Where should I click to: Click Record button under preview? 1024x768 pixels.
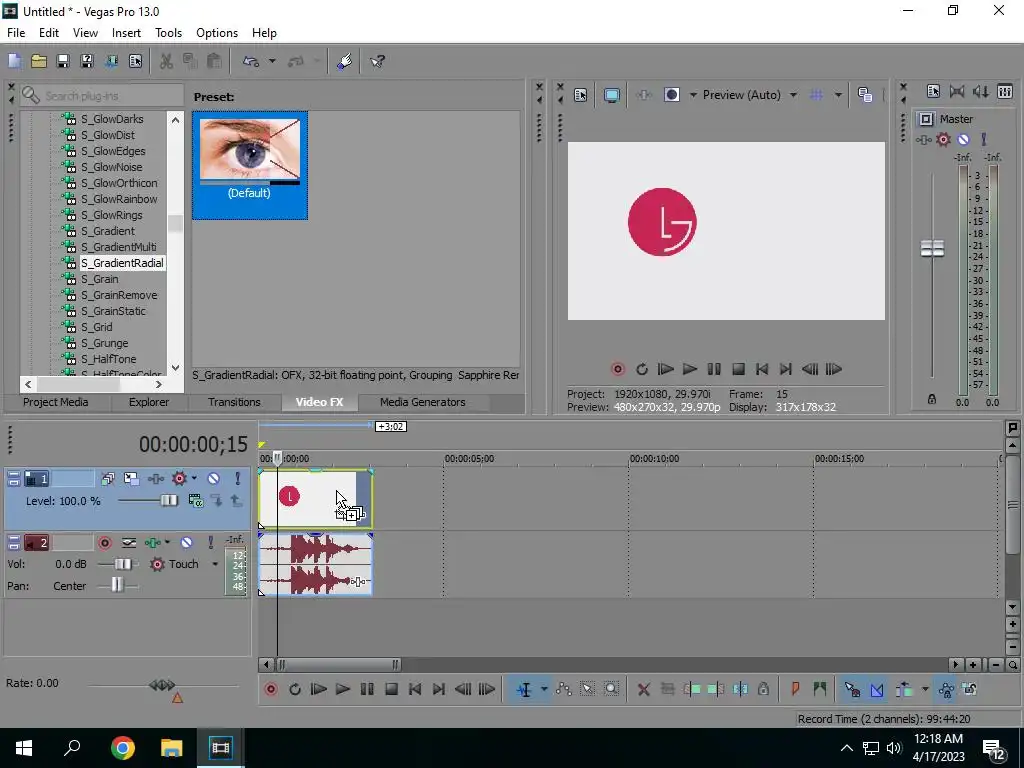[x=617, y=369]
